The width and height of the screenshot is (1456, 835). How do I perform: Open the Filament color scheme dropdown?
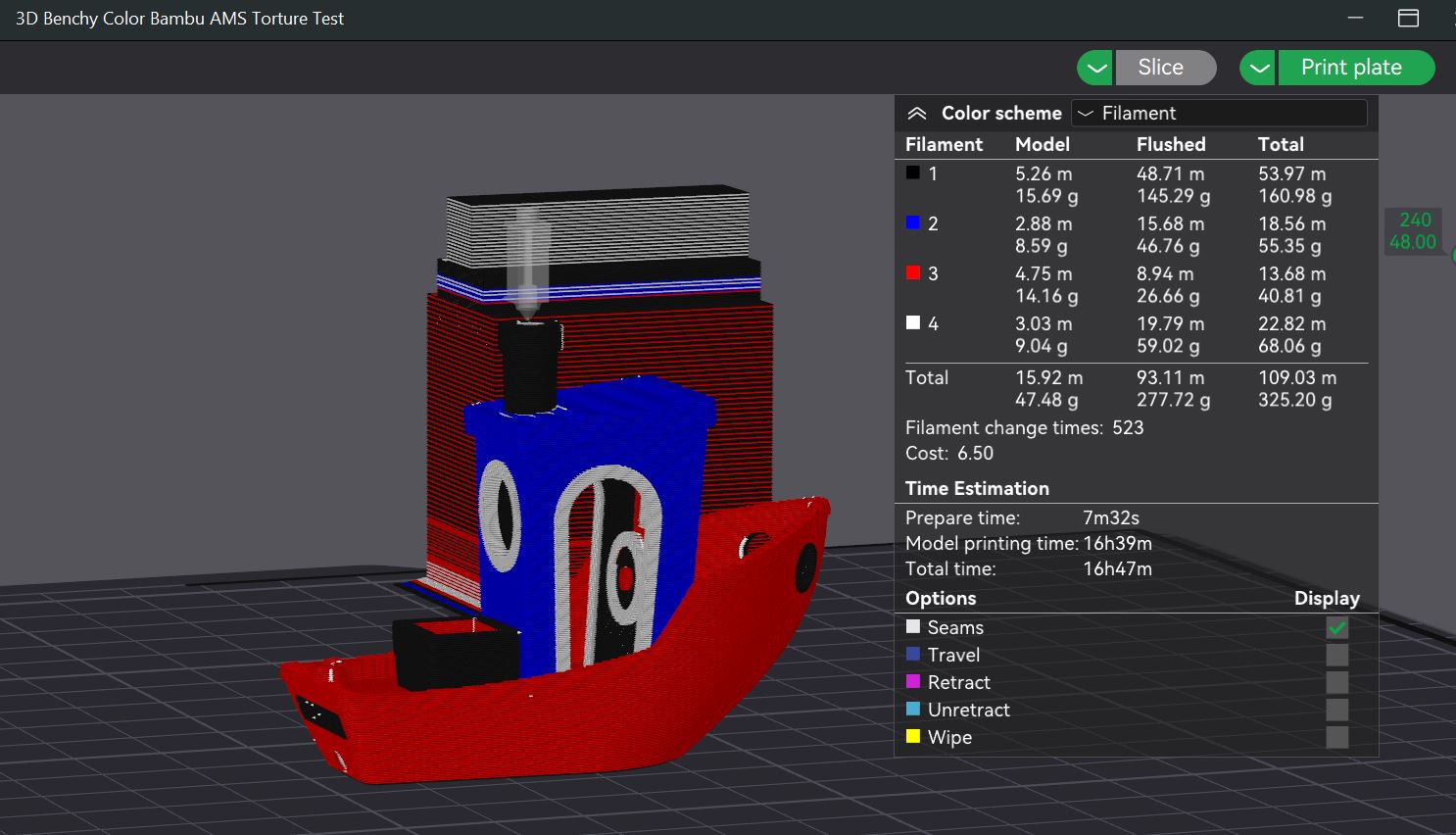click(x=1218, y=113)
